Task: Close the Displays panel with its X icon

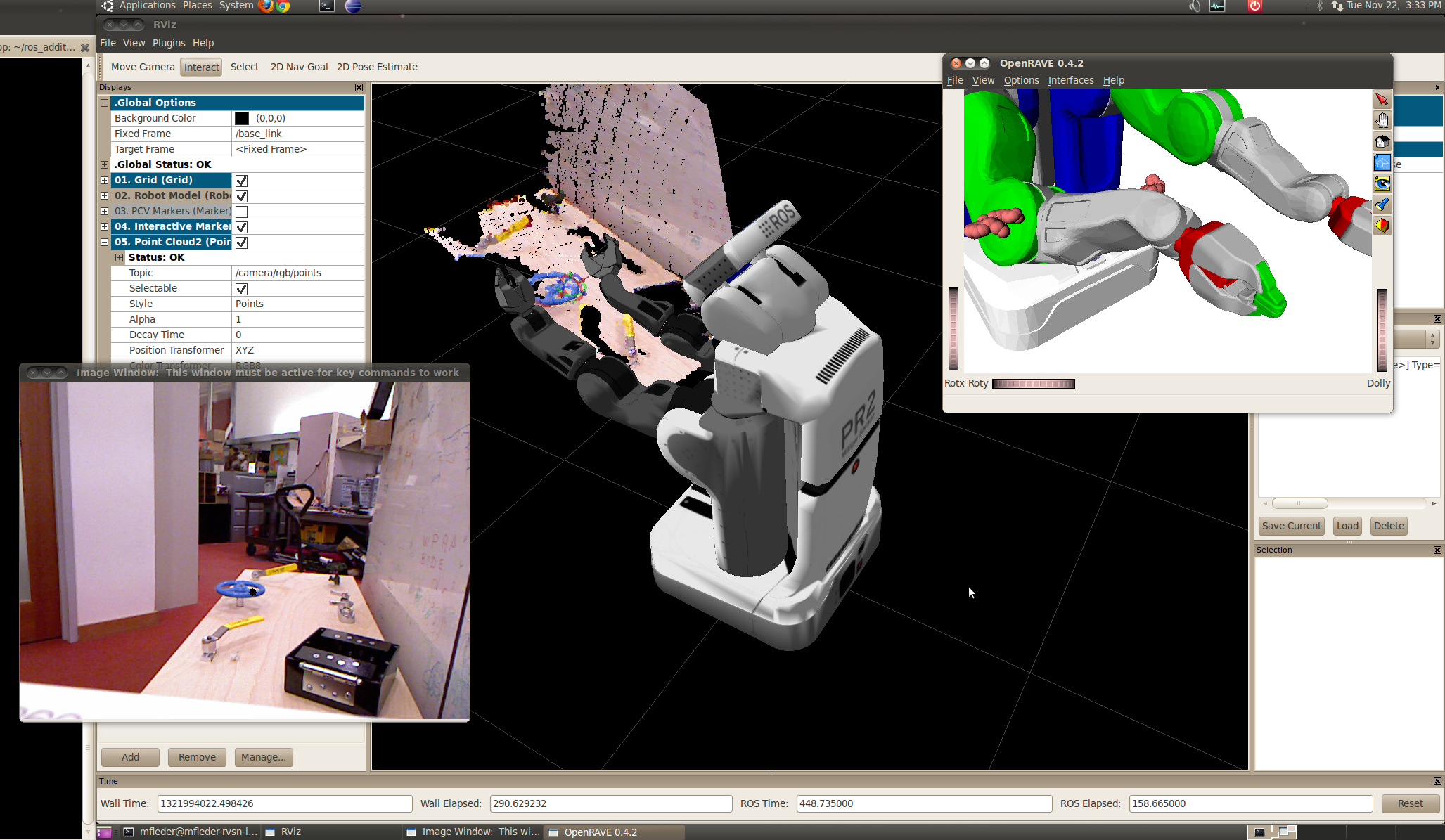Action: click(x=359, y=87)
